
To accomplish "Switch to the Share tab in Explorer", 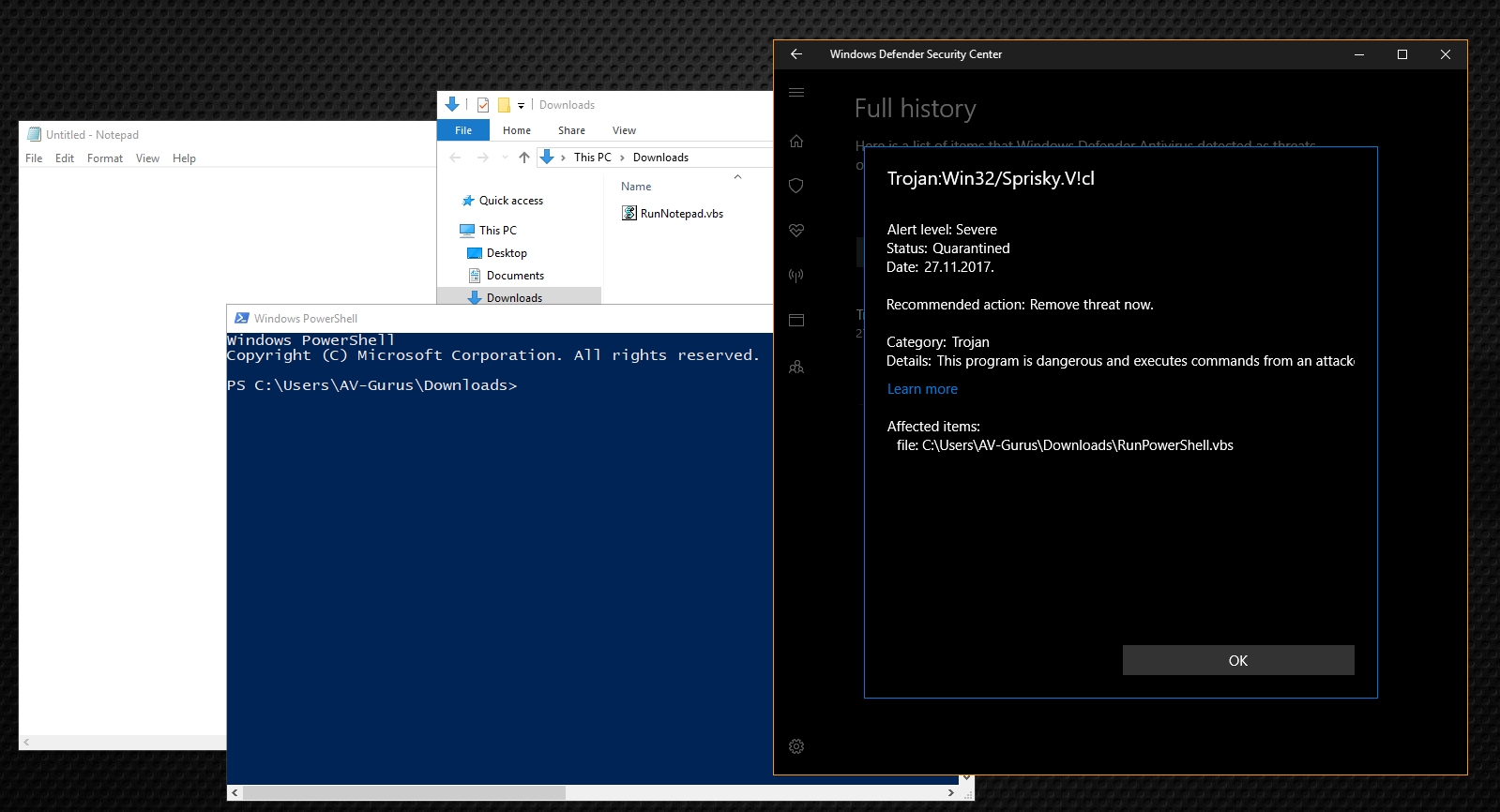I will coord(571,130).
